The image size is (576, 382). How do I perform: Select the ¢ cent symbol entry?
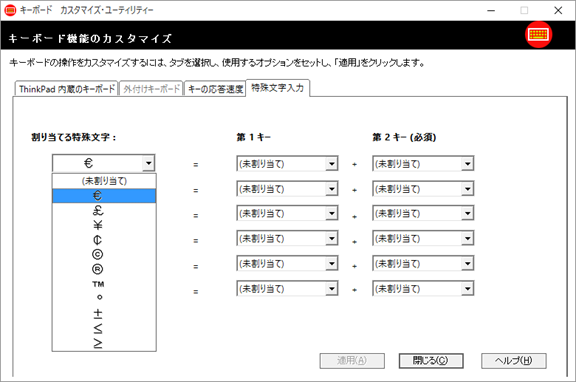[104, 239]
